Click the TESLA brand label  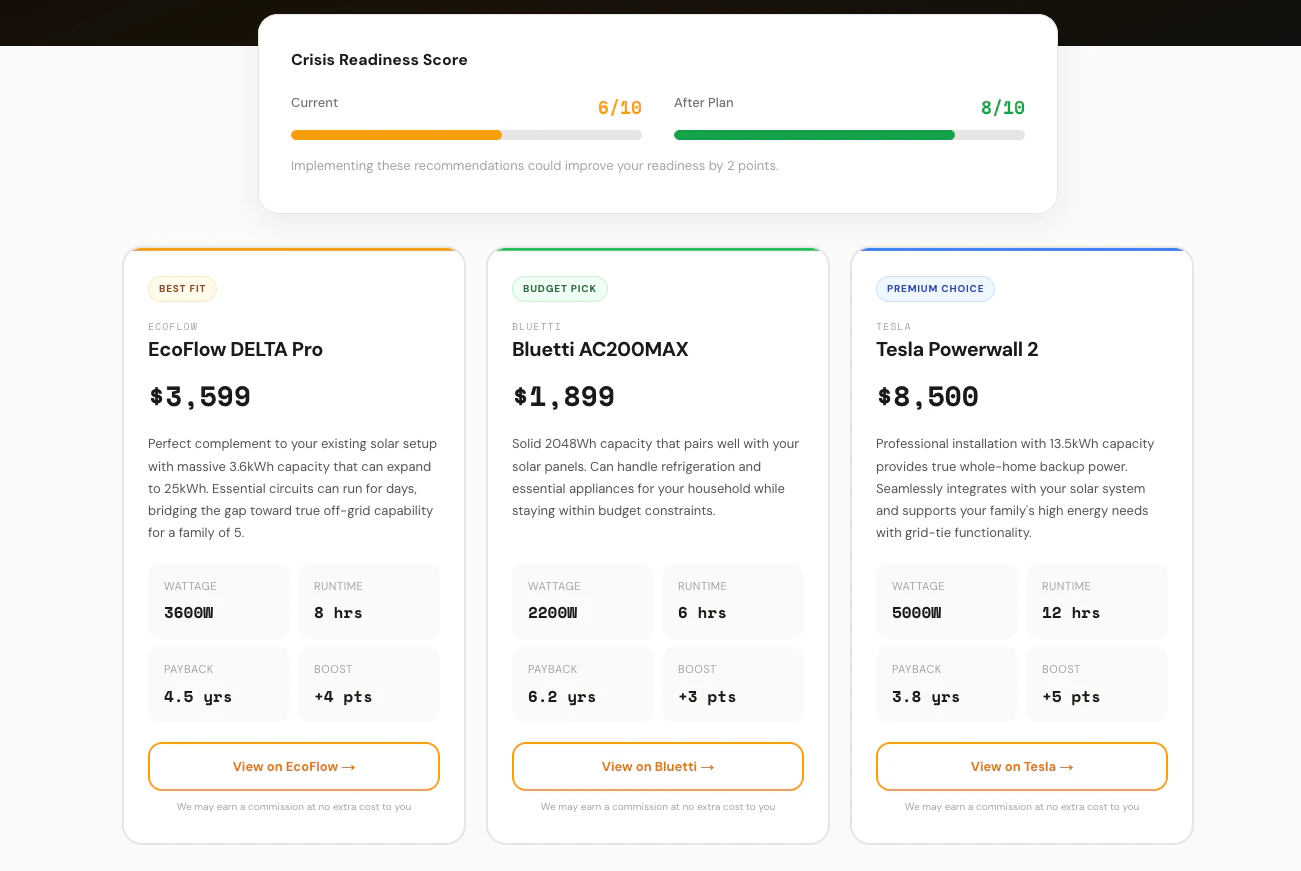click(894, 327)
